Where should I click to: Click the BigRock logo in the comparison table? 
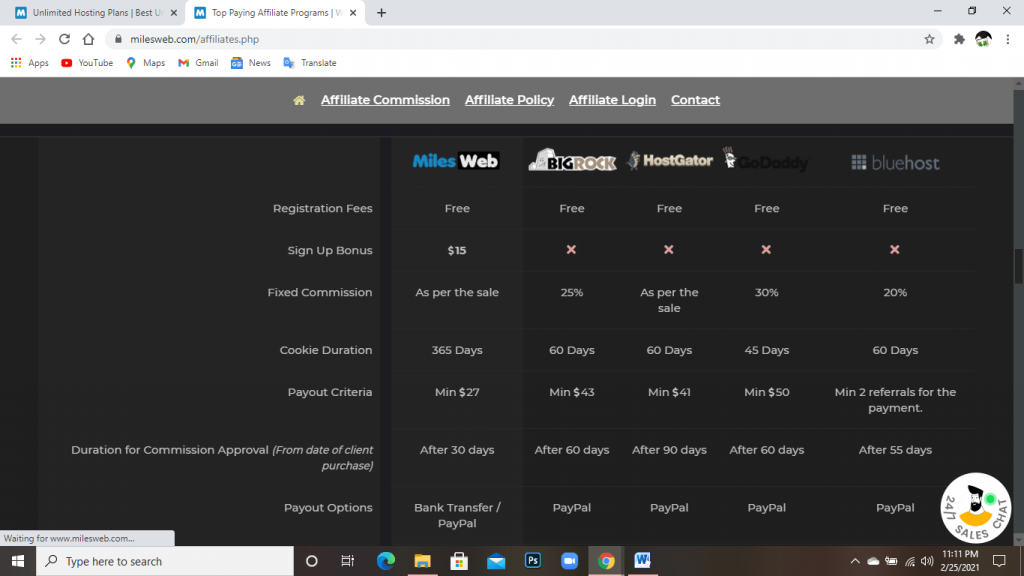572,160
